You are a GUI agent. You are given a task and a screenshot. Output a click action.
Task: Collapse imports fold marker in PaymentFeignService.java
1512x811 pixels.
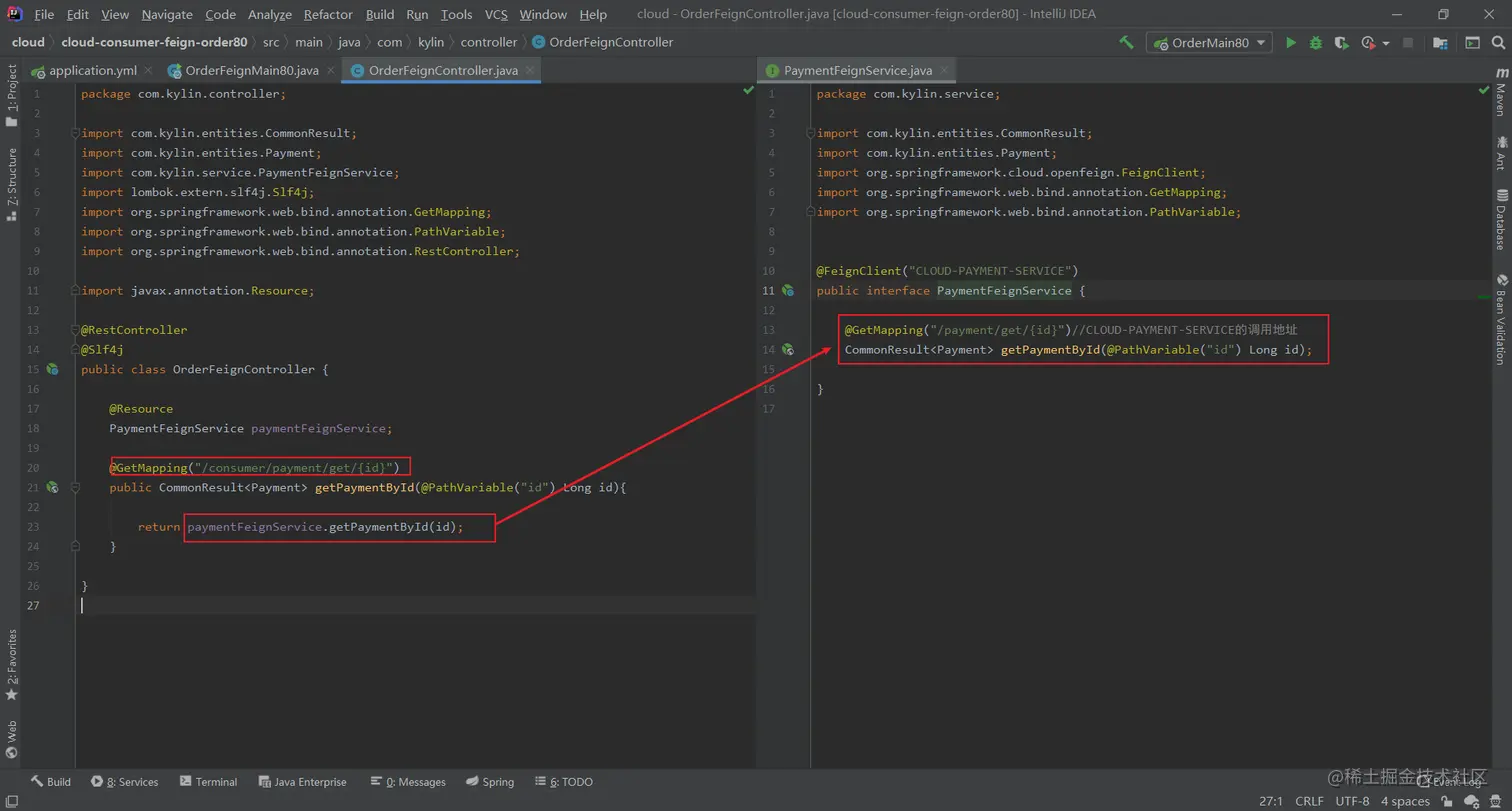tap(811, 133)
